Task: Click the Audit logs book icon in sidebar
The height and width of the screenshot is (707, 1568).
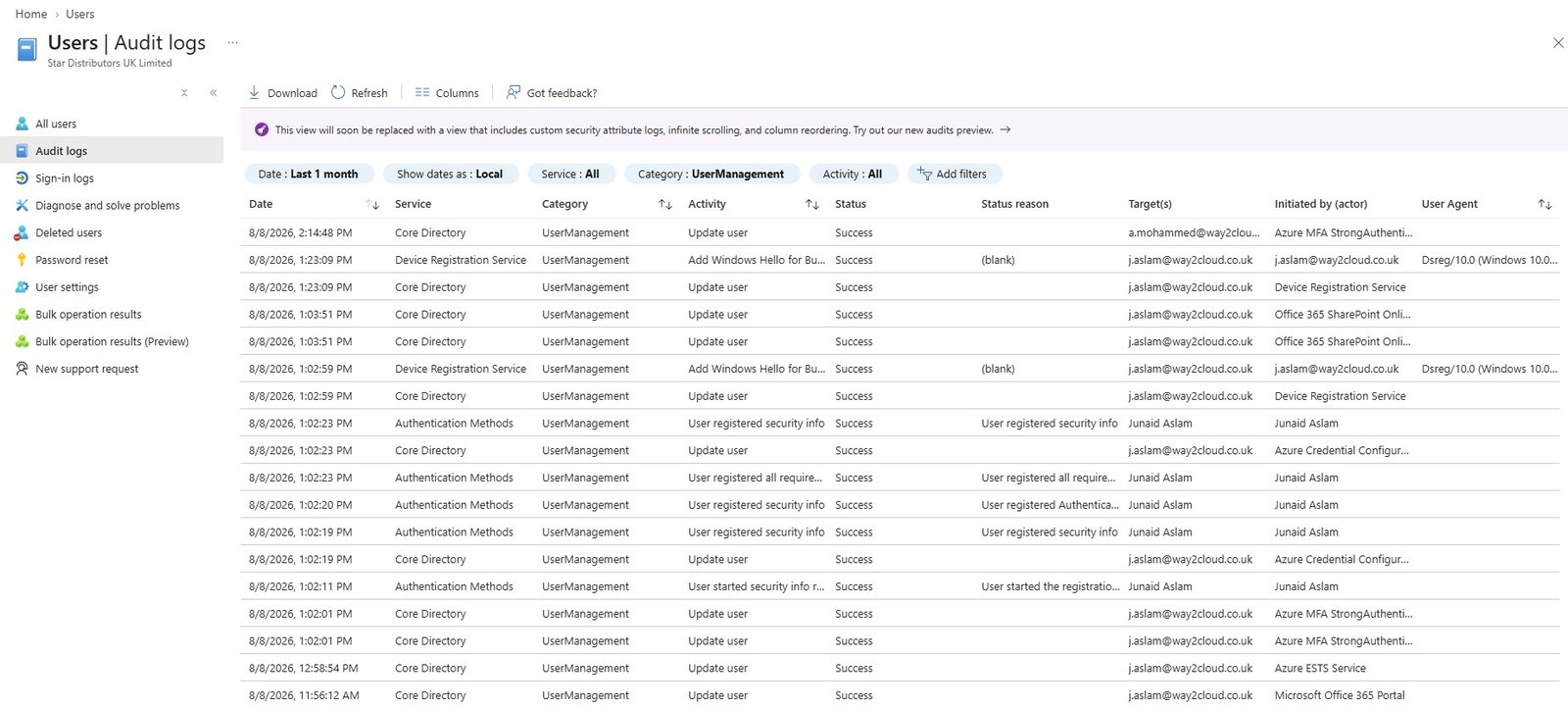Action: tap(22, 151)
